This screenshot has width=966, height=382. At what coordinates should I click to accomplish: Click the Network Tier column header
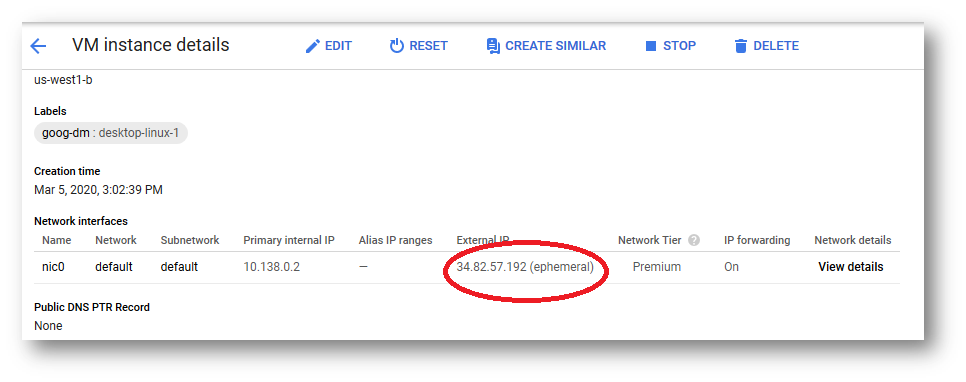point(651,240)
